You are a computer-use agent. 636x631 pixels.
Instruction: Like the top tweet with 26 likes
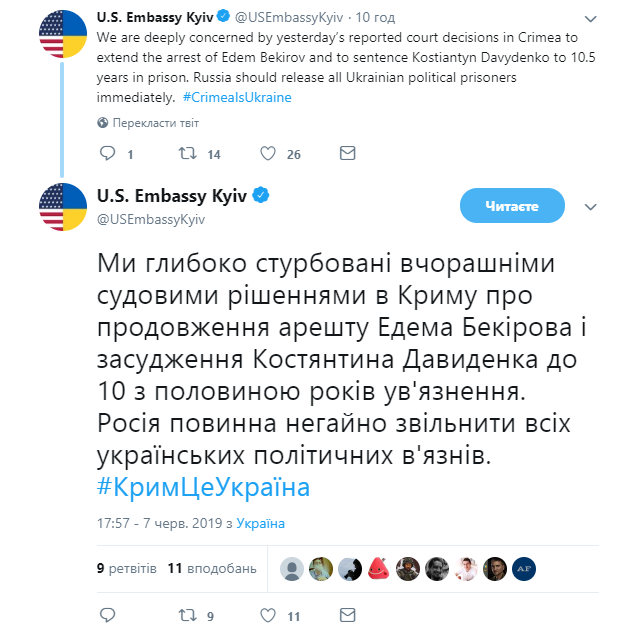click(x=268, y=154)
